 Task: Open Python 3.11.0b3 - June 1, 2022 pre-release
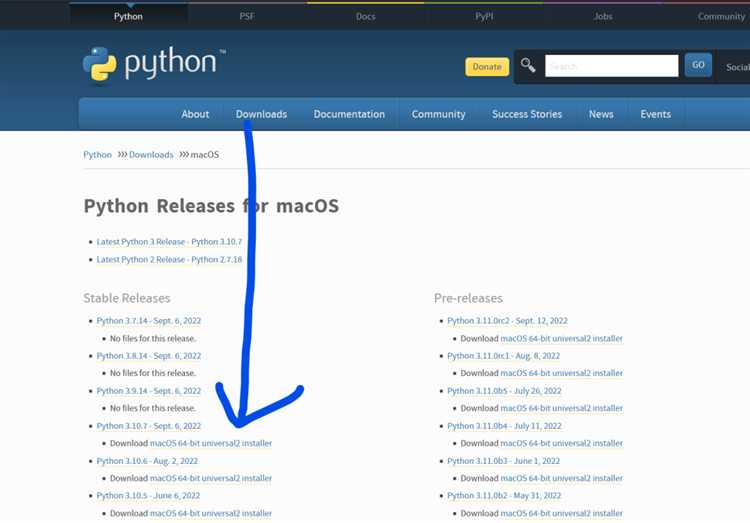coord(504,461)
